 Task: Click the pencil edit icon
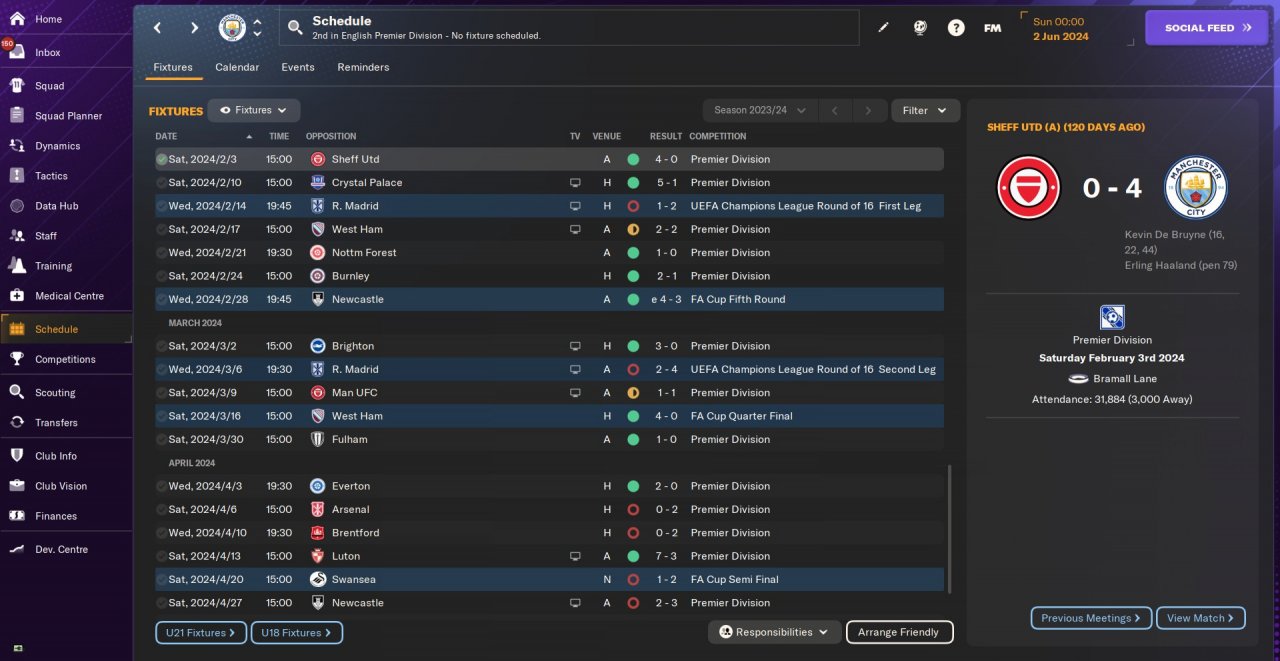pyautogui.click(x=883, y=28)
